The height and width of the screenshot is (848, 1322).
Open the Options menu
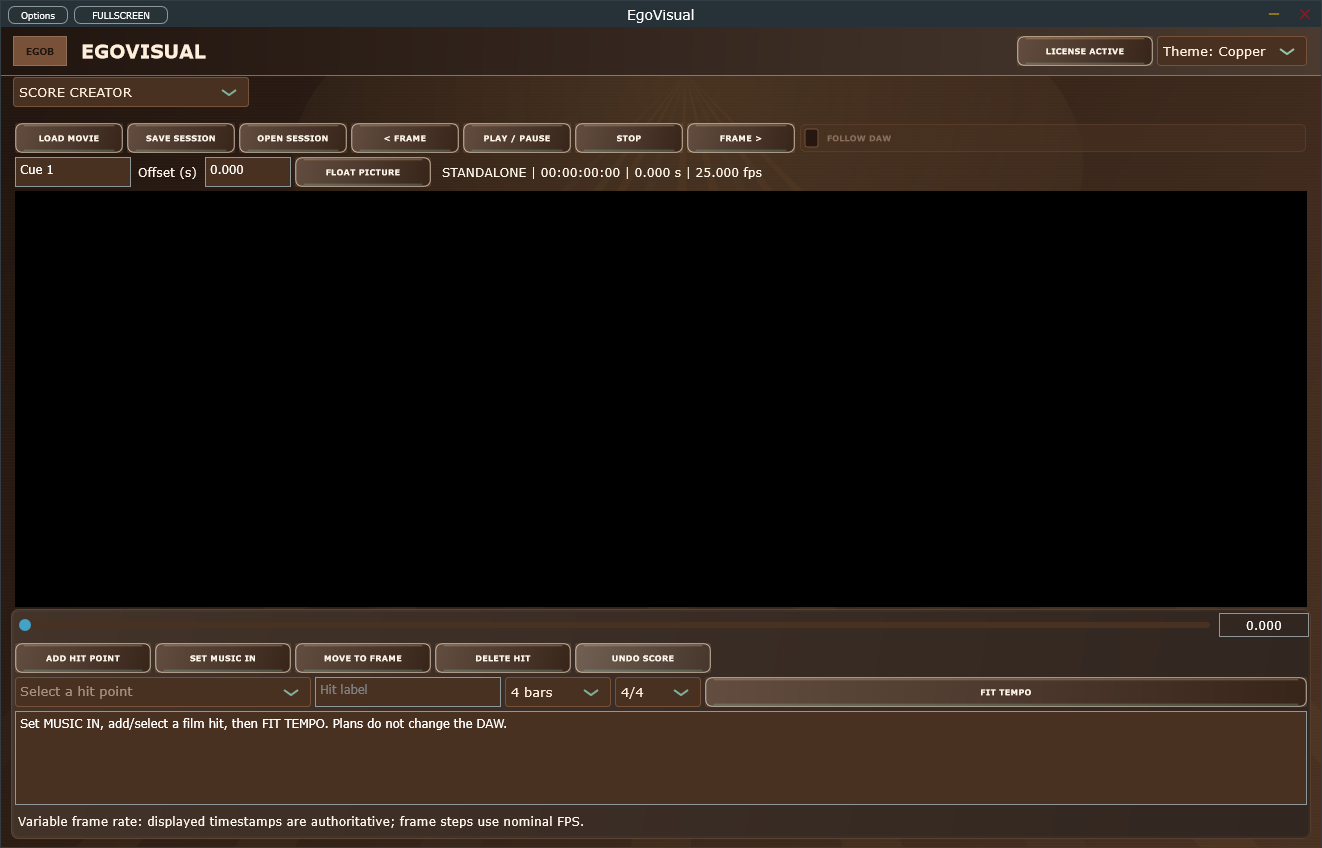point(38,15)
